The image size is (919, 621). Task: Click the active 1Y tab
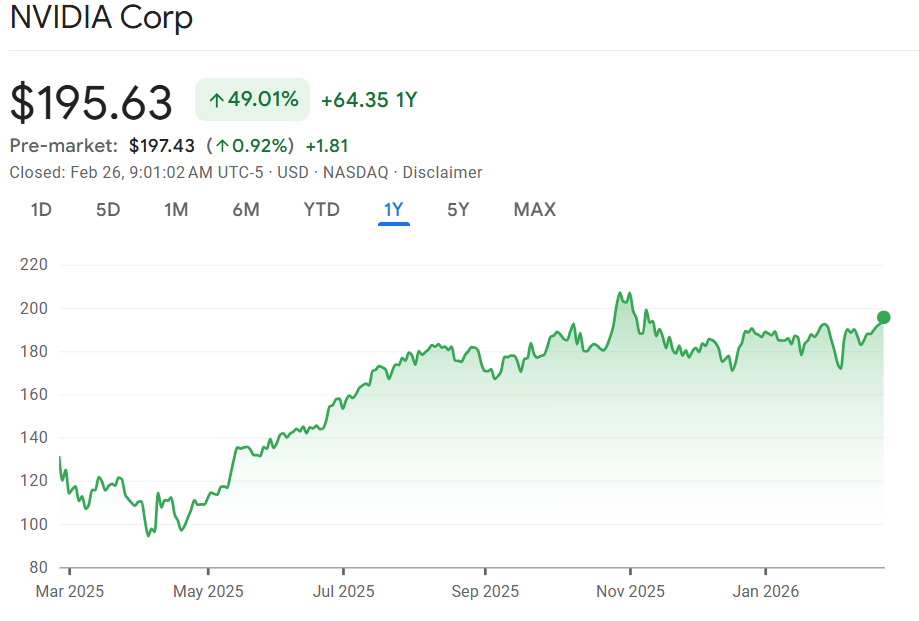pyautogui.click(x=393, y=210)
